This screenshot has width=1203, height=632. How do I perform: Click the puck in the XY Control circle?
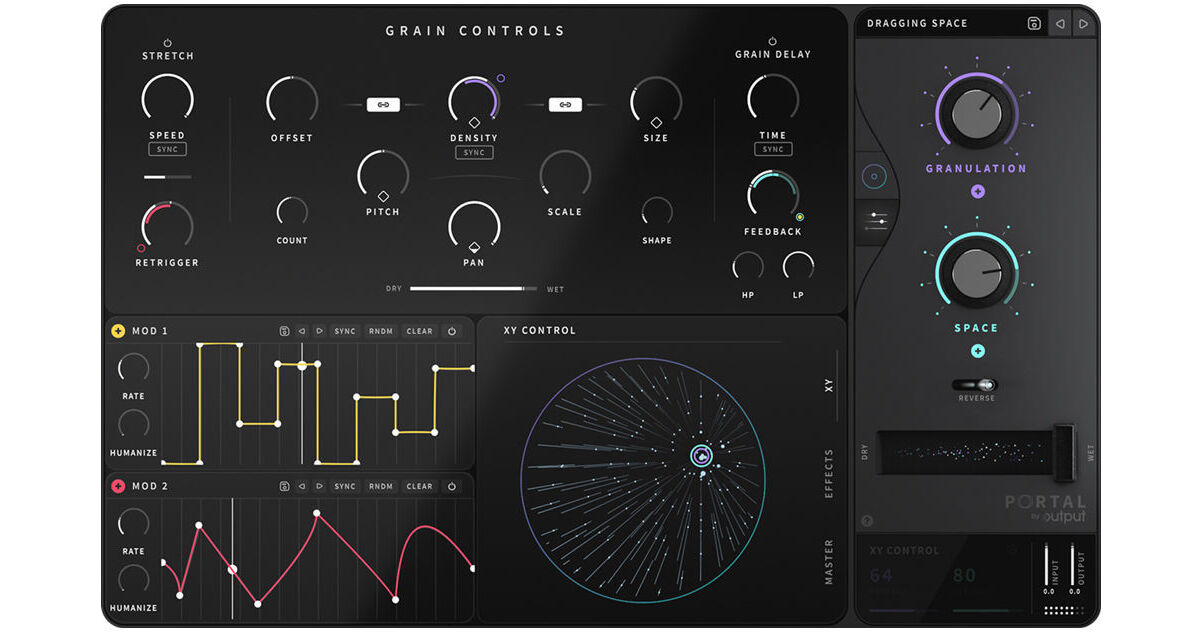point(702,456)
